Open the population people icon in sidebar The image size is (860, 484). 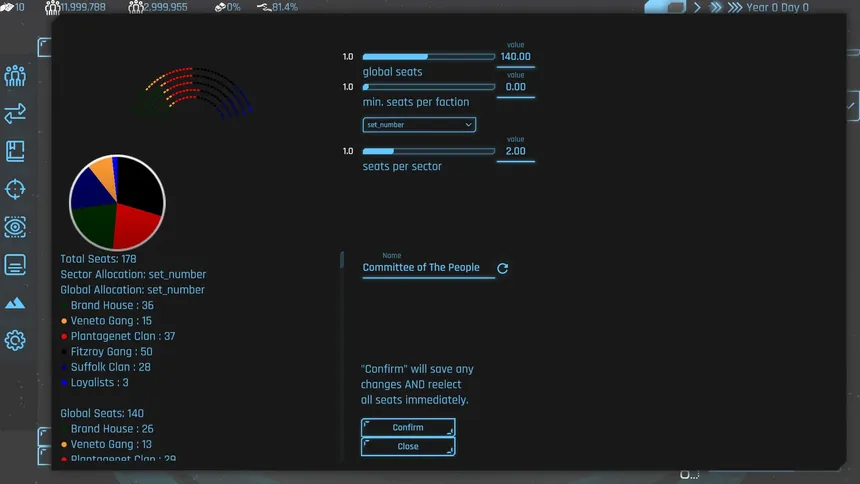15,76
